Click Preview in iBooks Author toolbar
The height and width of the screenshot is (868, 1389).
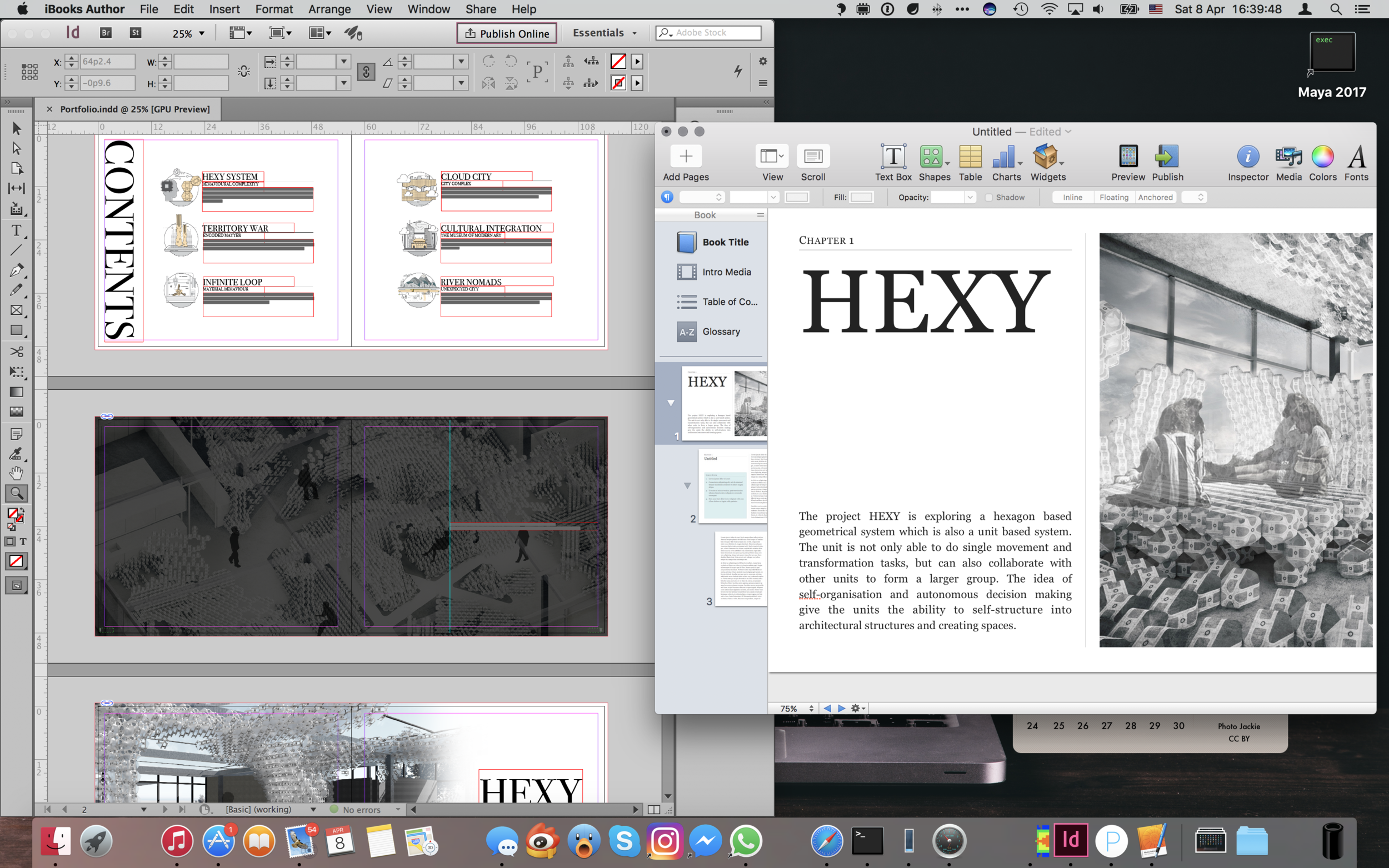click(1128, 163)
